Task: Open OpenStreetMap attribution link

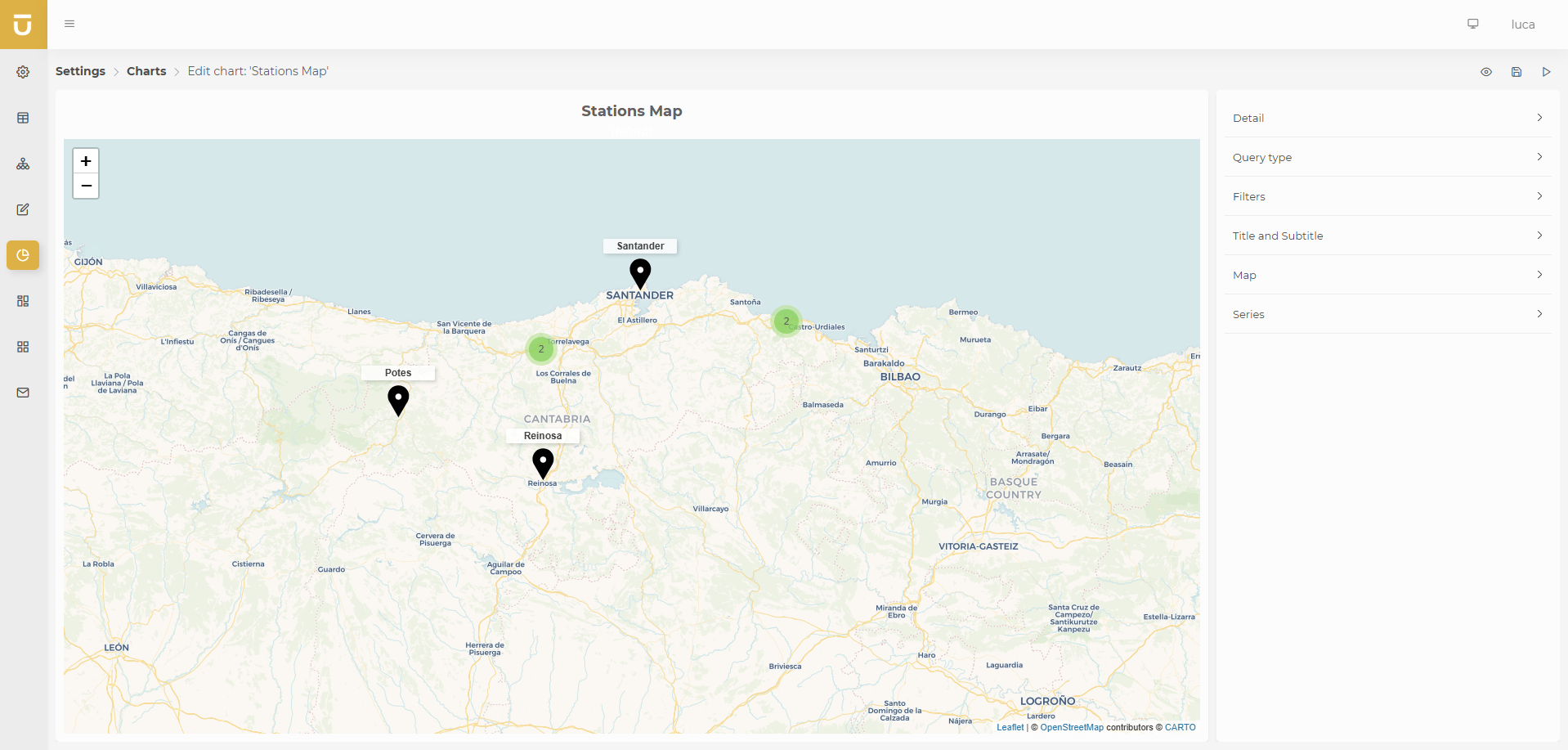Action: click(x=1071, y=727)
